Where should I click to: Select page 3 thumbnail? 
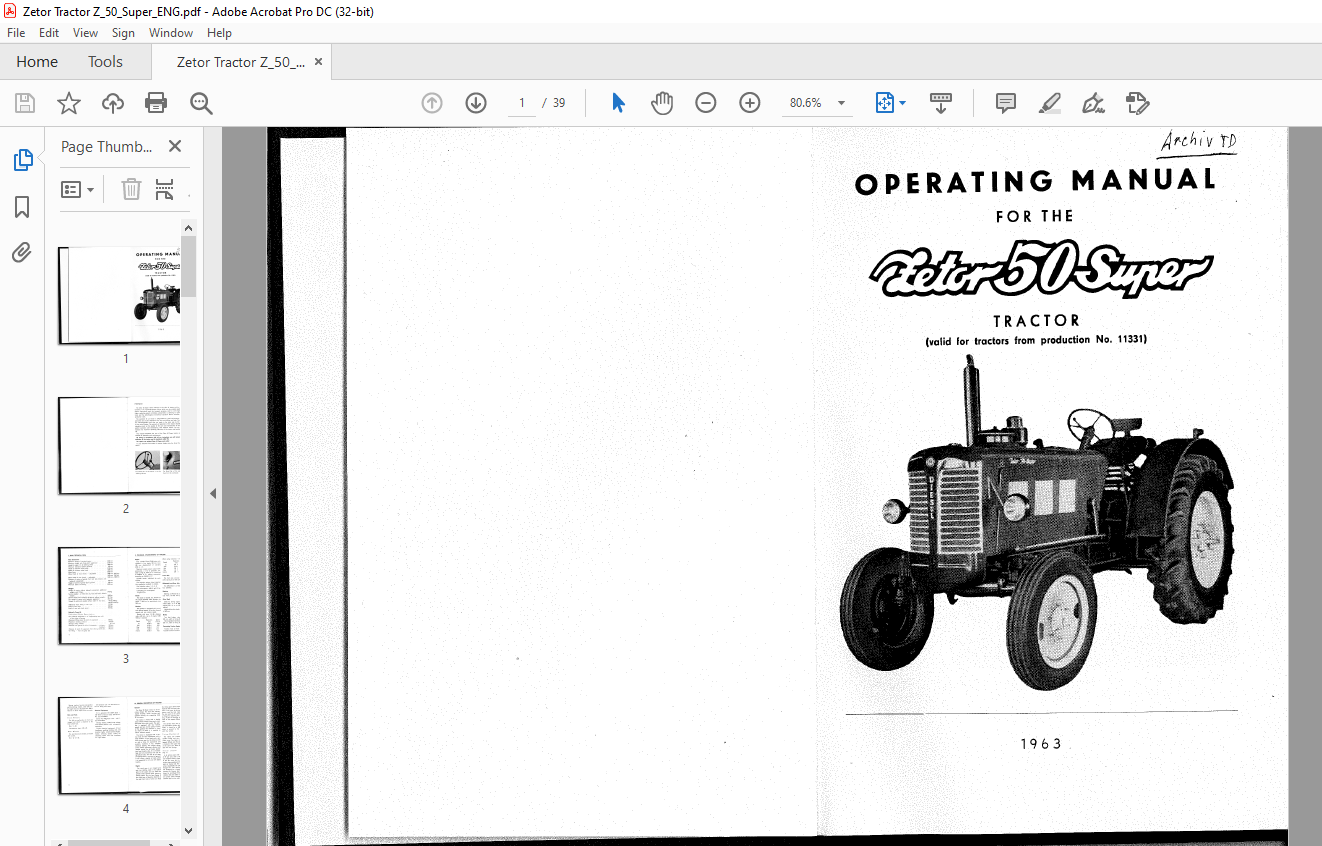(x=119, y=595)
